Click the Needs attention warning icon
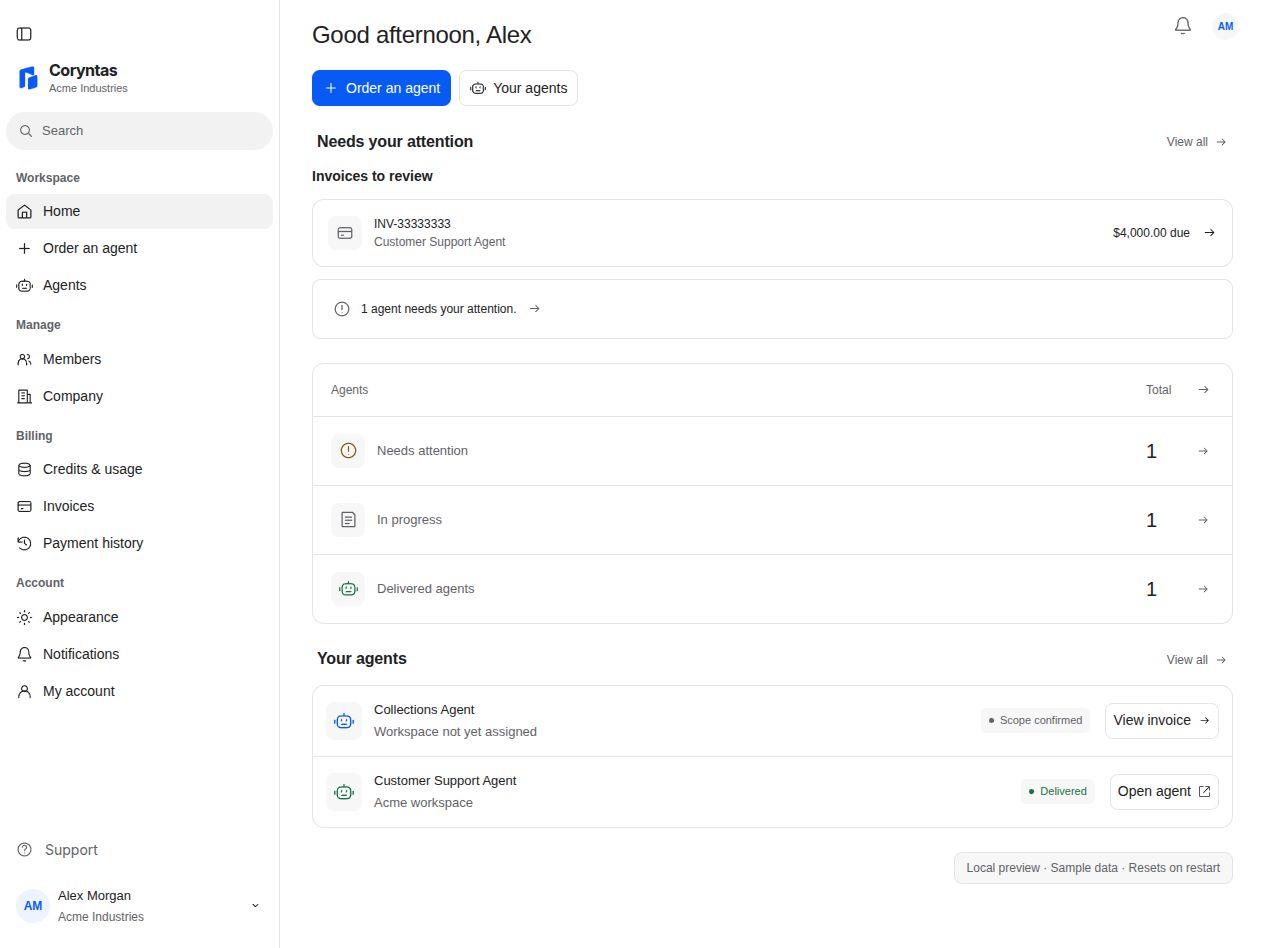1265x948 pixels. point(348,451)
